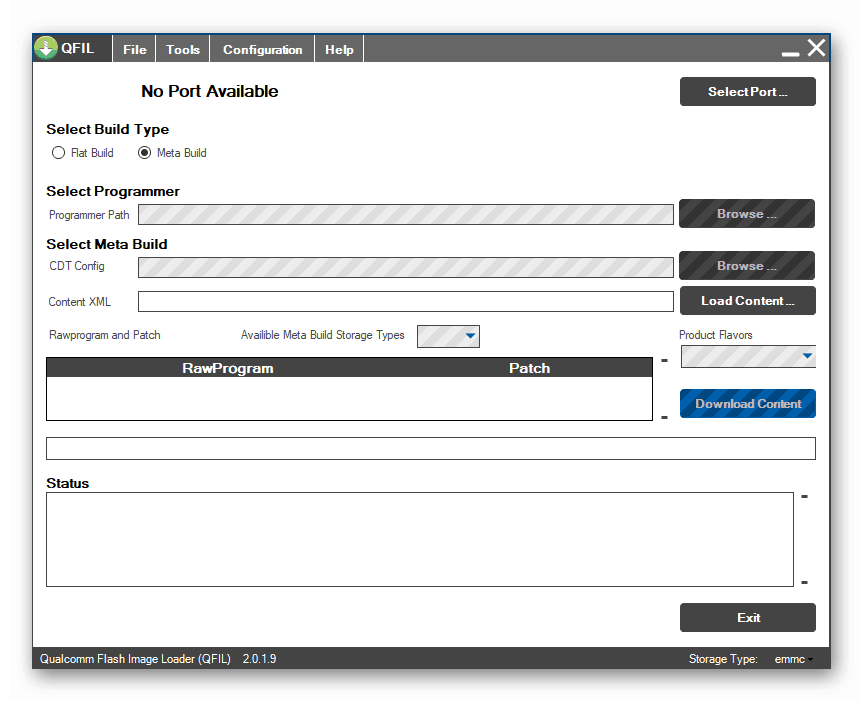Expand Available Meta Build Storage Types dropdown
Image resolution: width=863 pixels, height=701 pixels.
[x=448, y=336]
